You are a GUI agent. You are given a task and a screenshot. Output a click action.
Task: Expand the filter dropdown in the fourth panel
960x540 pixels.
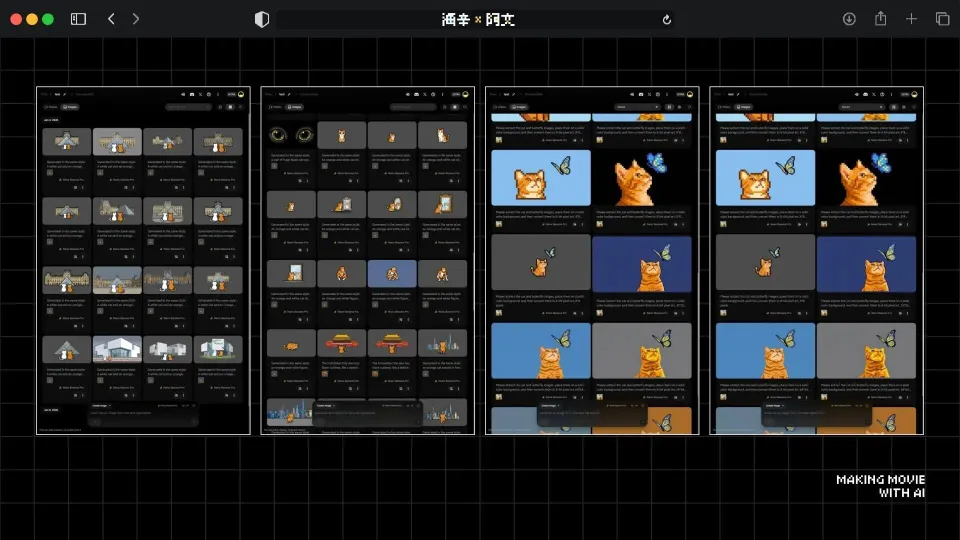click(x=861, y=106)
